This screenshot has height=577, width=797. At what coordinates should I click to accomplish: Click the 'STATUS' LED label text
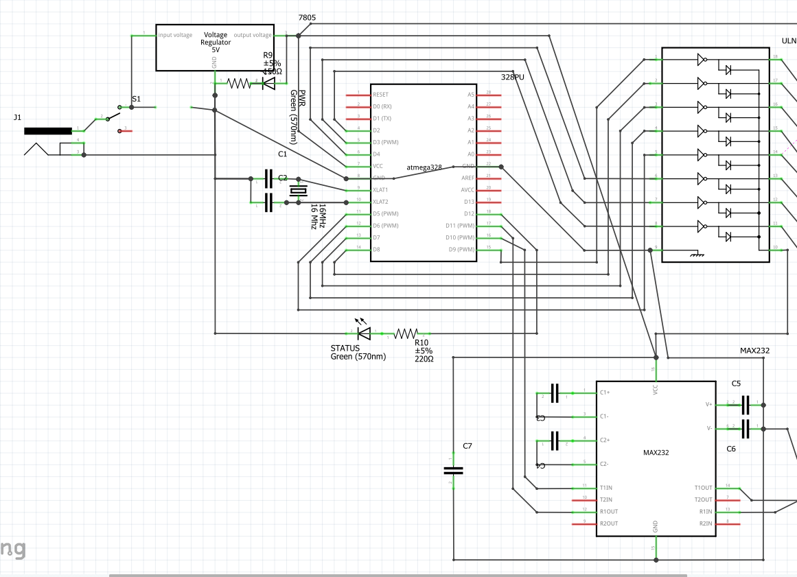click(345, 348)
